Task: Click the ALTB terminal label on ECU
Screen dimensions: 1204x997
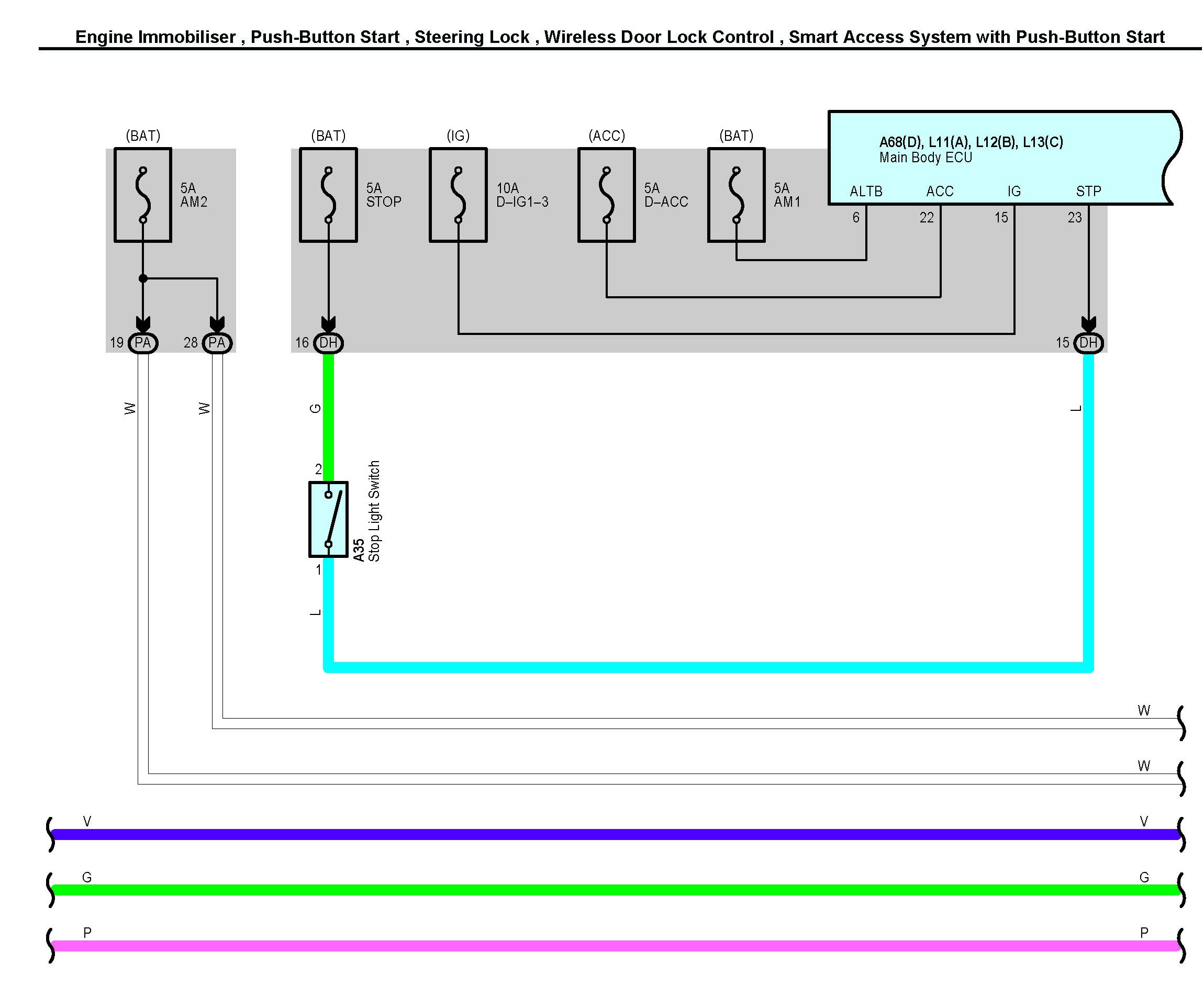Action: tap(866, 192)
